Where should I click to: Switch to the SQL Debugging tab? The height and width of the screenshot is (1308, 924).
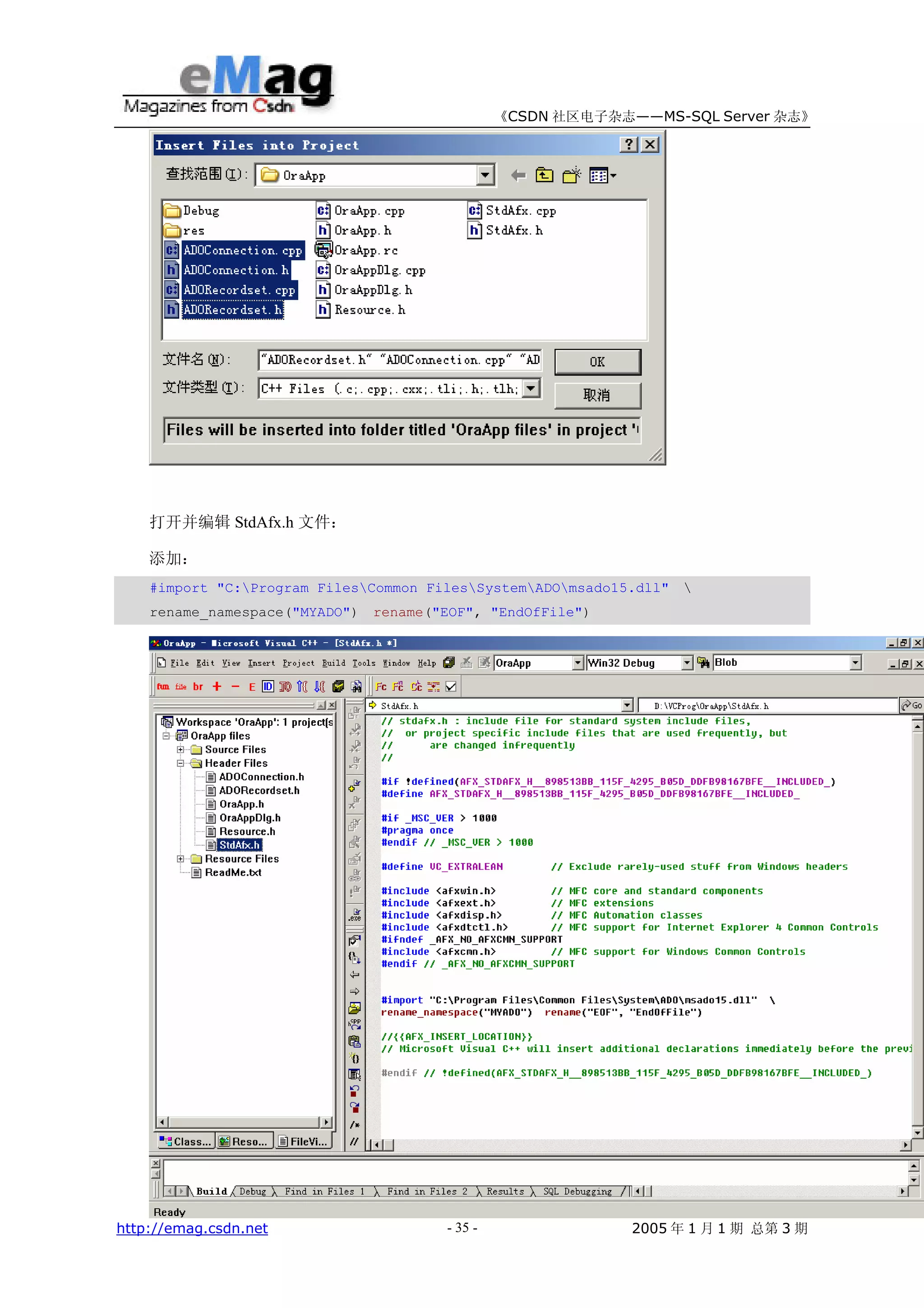click(x=577, y=1191)
